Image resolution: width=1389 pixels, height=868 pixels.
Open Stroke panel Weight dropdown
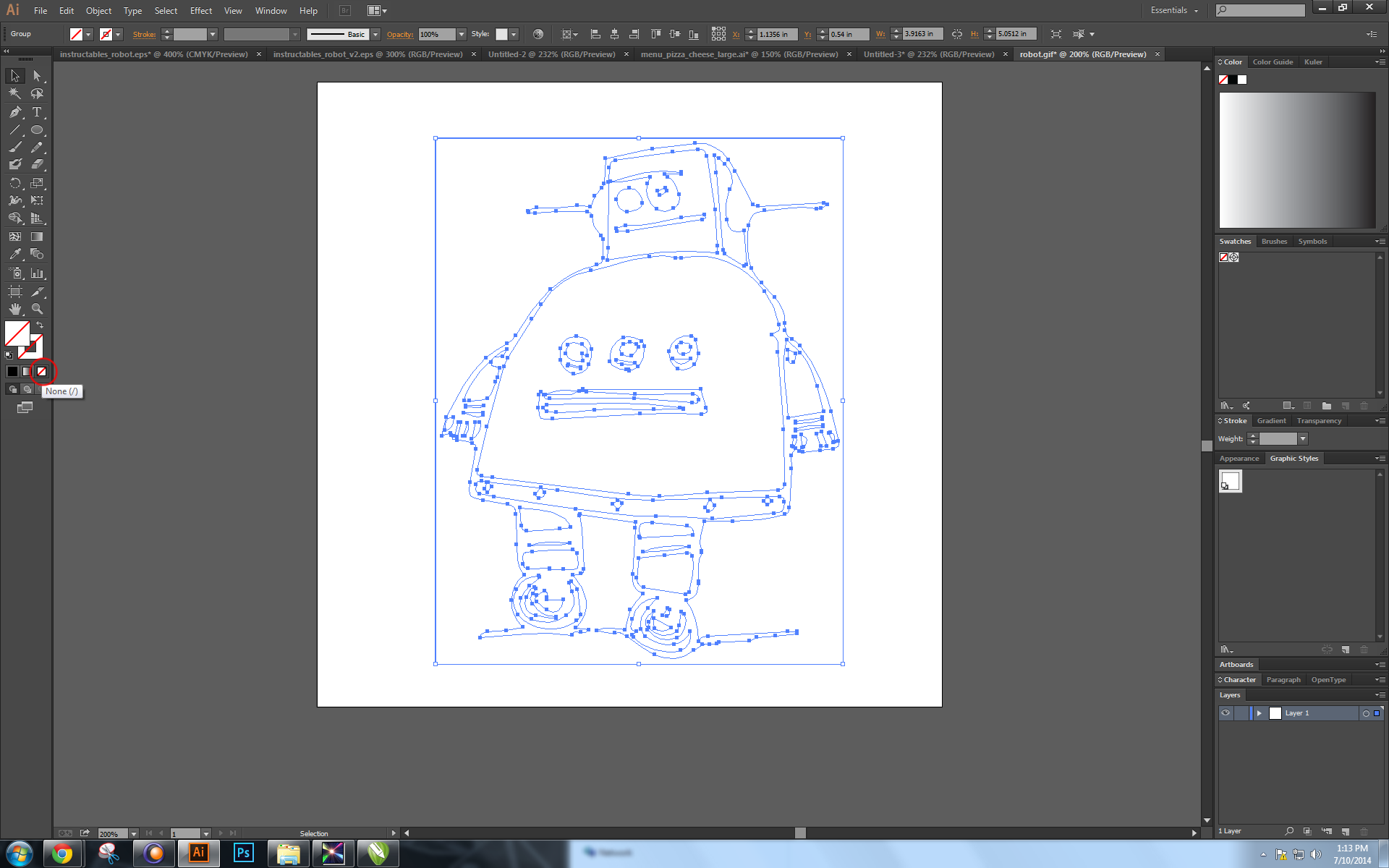[1303, 439]
